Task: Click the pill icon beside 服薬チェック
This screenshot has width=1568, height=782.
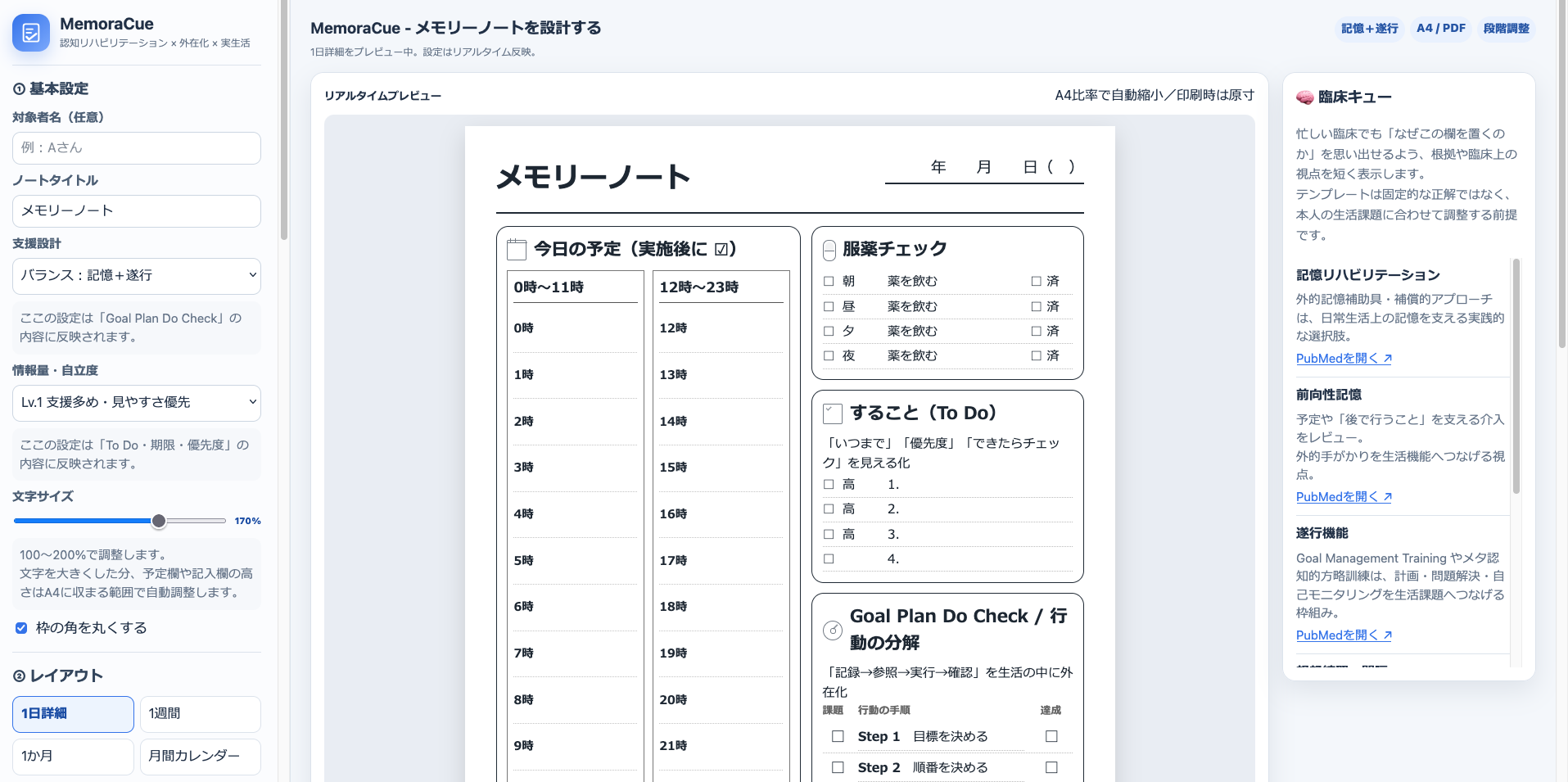Action: coord(829,250)
